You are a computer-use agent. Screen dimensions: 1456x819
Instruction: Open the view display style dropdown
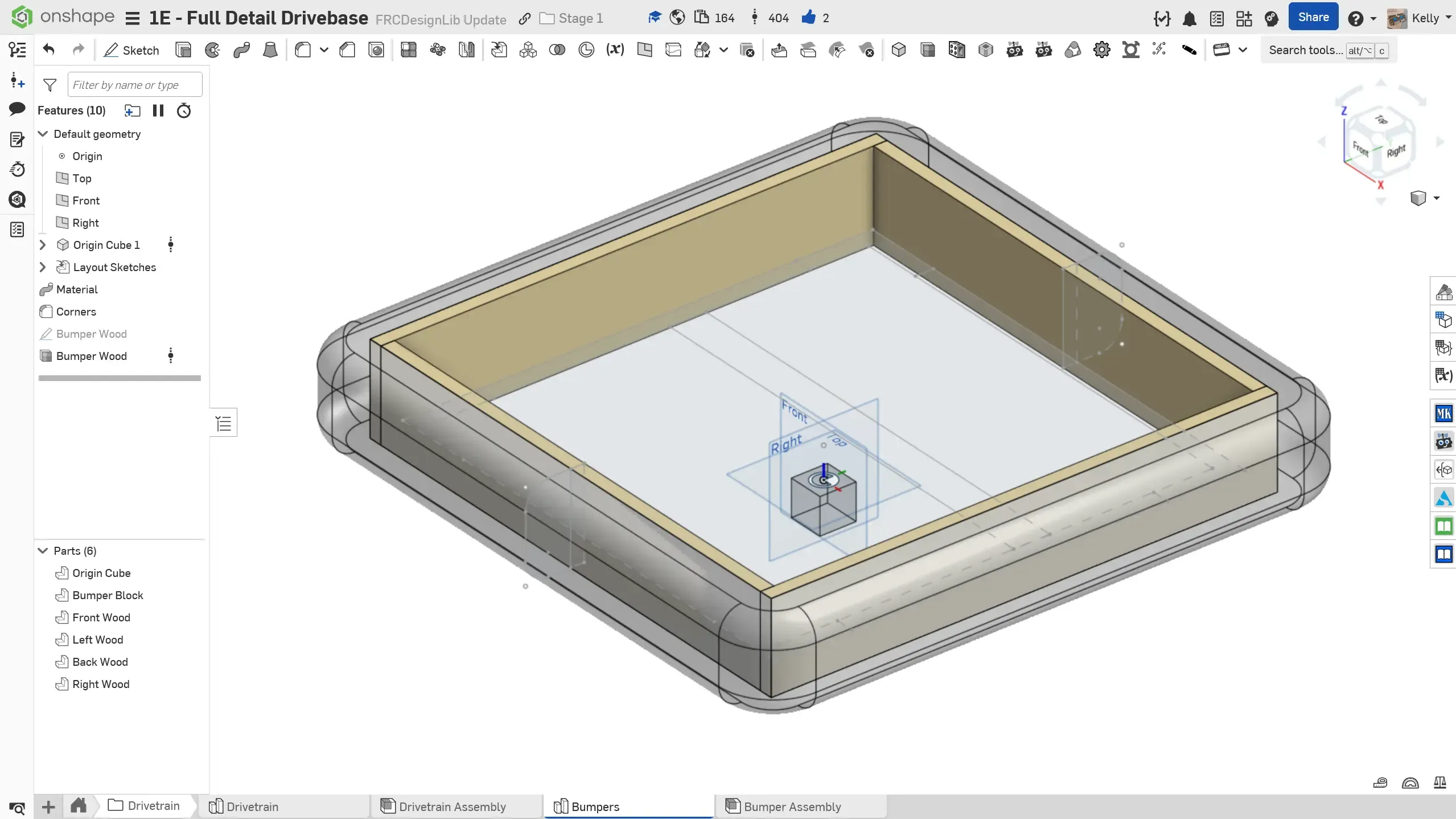point(1436,198)
